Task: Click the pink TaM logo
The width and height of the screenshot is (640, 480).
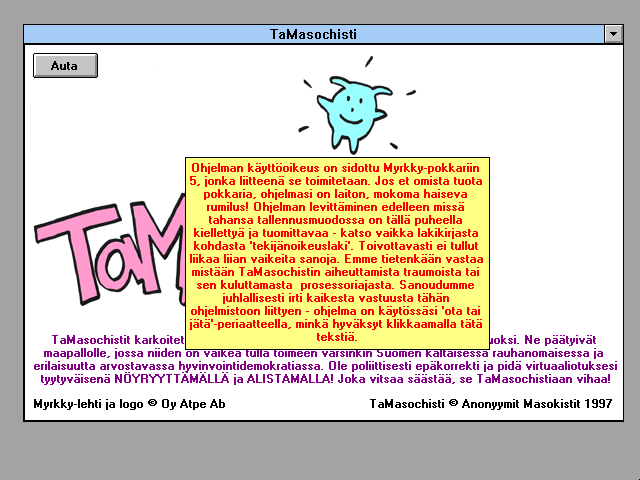Action: 110,251
